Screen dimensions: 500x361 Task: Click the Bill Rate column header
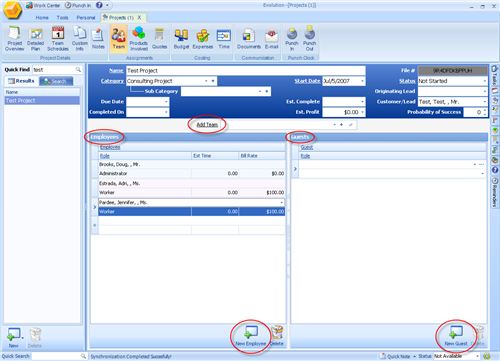pos(262,156)
